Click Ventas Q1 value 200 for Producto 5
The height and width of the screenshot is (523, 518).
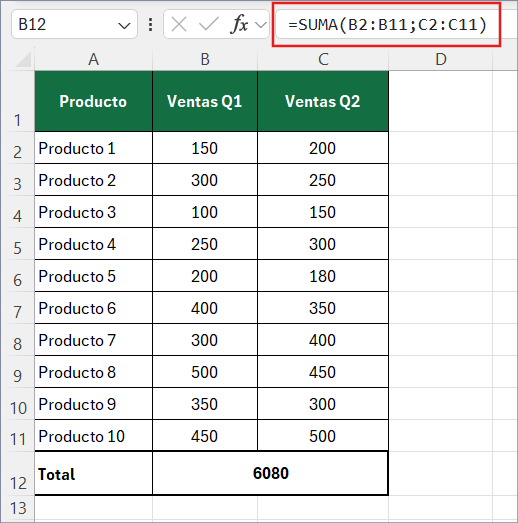pos(205,276)
